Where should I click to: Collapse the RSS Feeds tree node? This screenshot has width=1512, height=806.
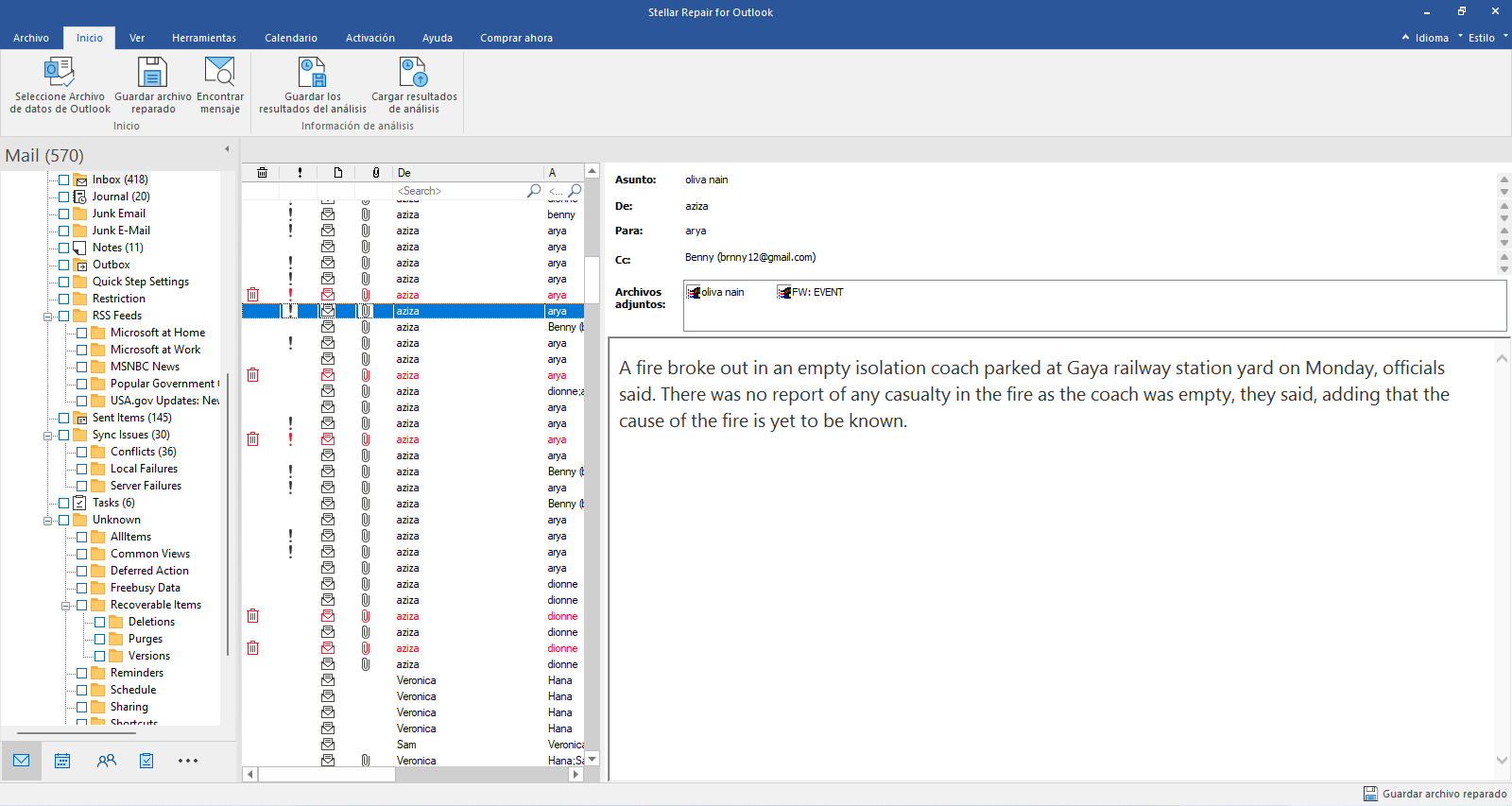(47, 317)
